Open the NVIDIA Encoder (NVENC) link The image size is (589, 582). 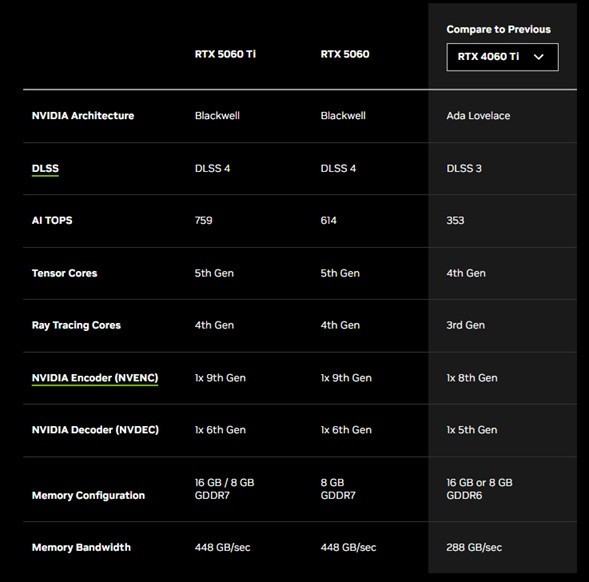pos(95,378)
